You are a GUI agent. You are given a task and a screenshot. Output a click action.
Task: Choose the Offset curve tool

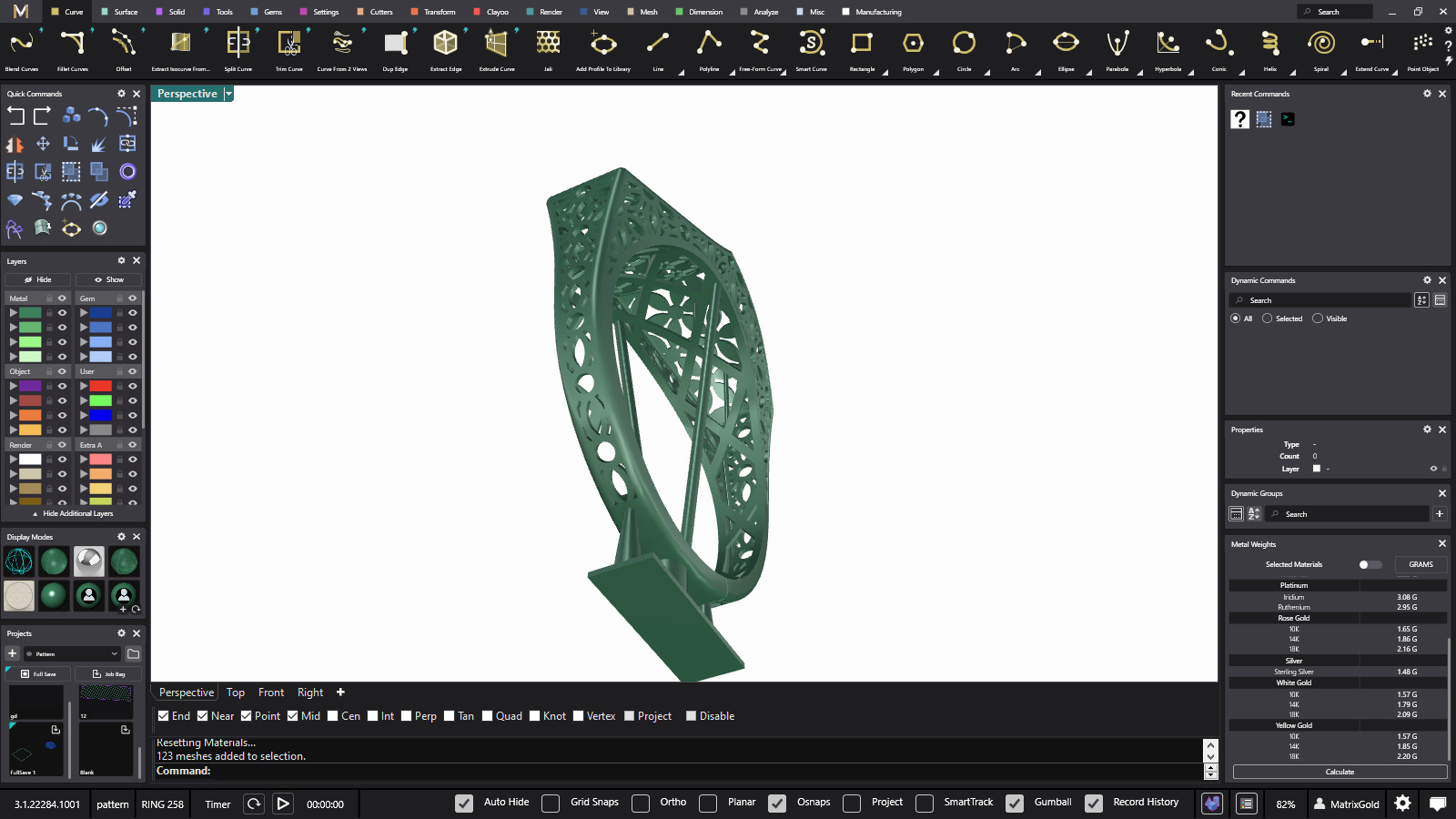[124, 50]
